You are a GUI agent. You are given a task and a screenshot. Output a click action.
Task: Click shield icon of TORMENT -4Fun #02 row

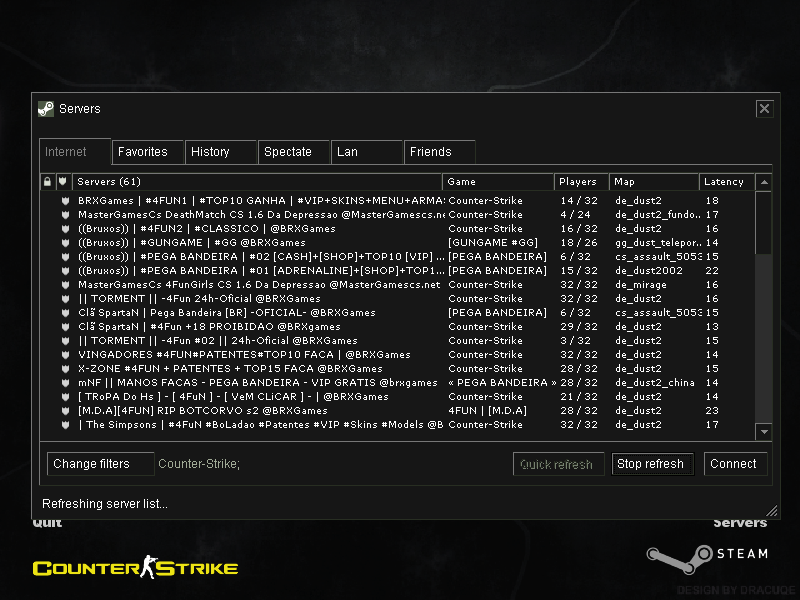pos(65,341)
